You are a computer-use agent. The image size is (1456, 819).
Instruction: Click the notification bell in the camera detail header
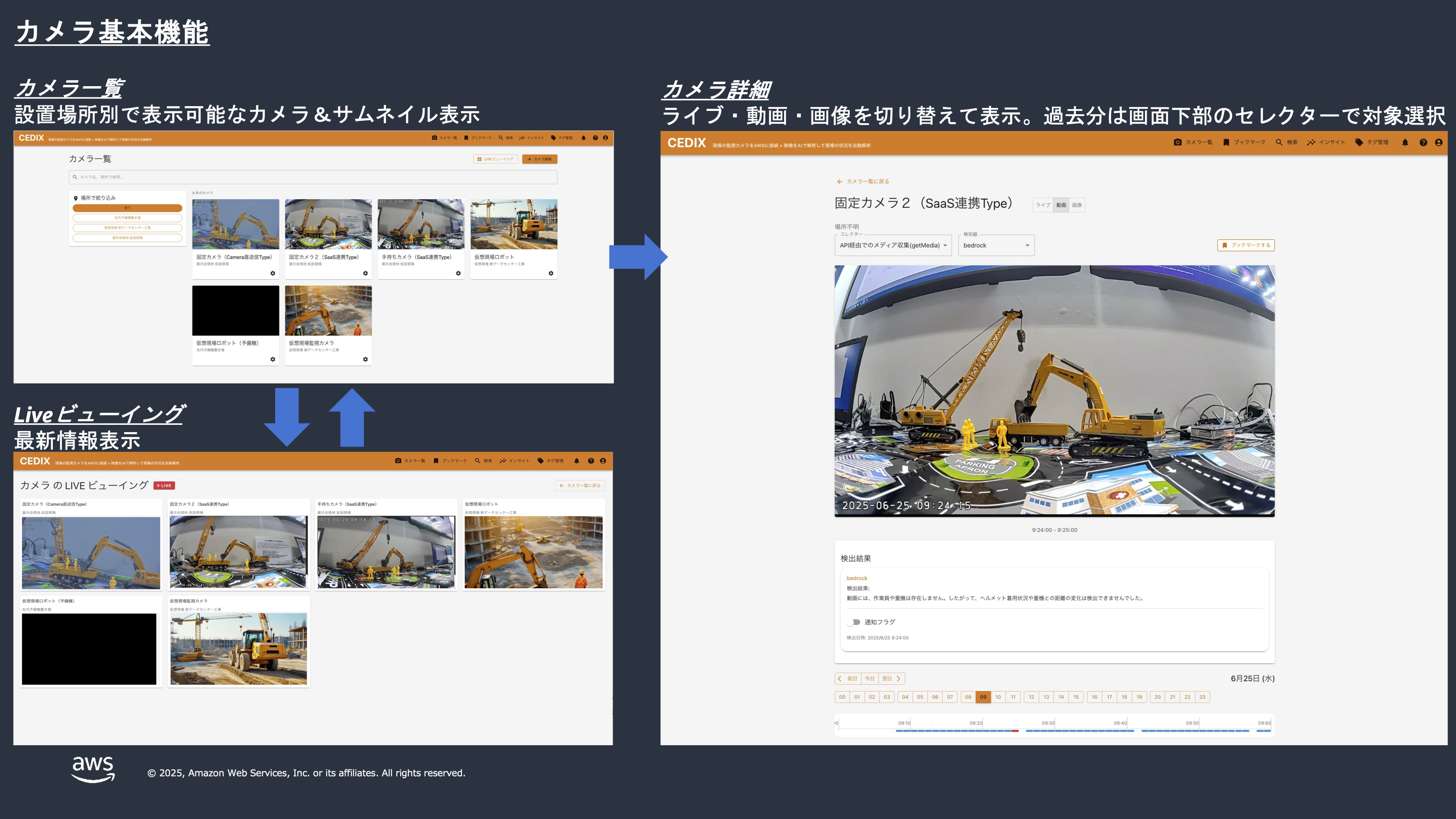coord(1404,142)
